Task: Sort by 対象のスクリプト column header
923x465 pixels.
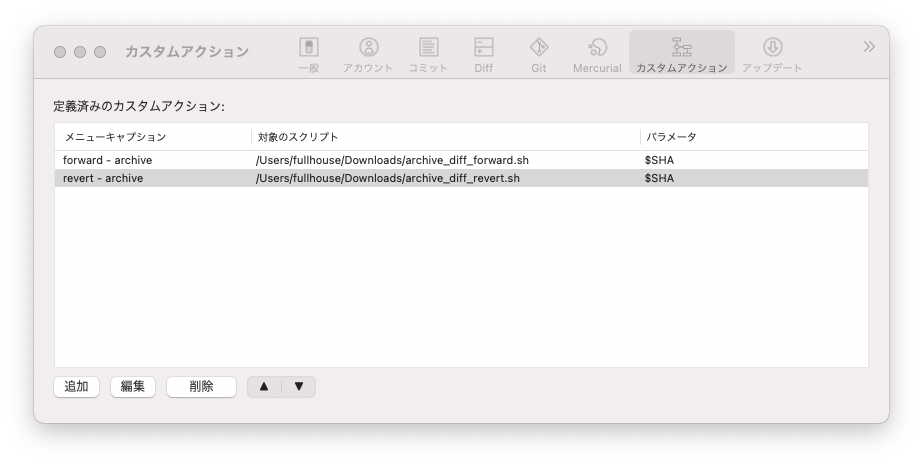Action: click(x=446, y=137)
